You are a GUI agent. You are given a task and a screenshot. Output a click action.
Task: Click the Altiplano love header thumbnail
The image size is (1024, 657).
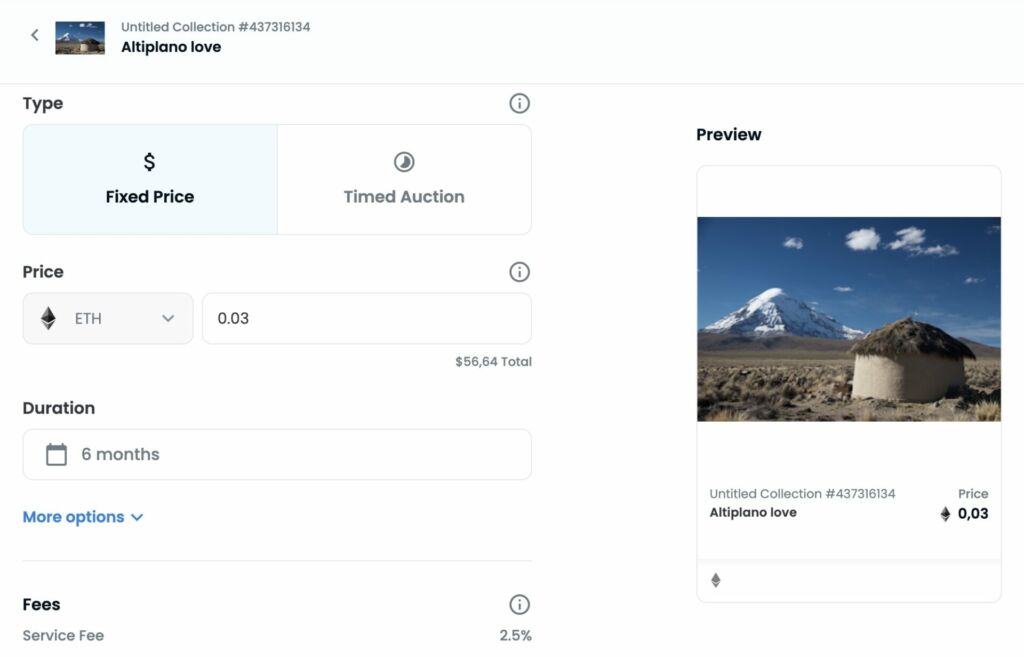click(x=80, y=37)
